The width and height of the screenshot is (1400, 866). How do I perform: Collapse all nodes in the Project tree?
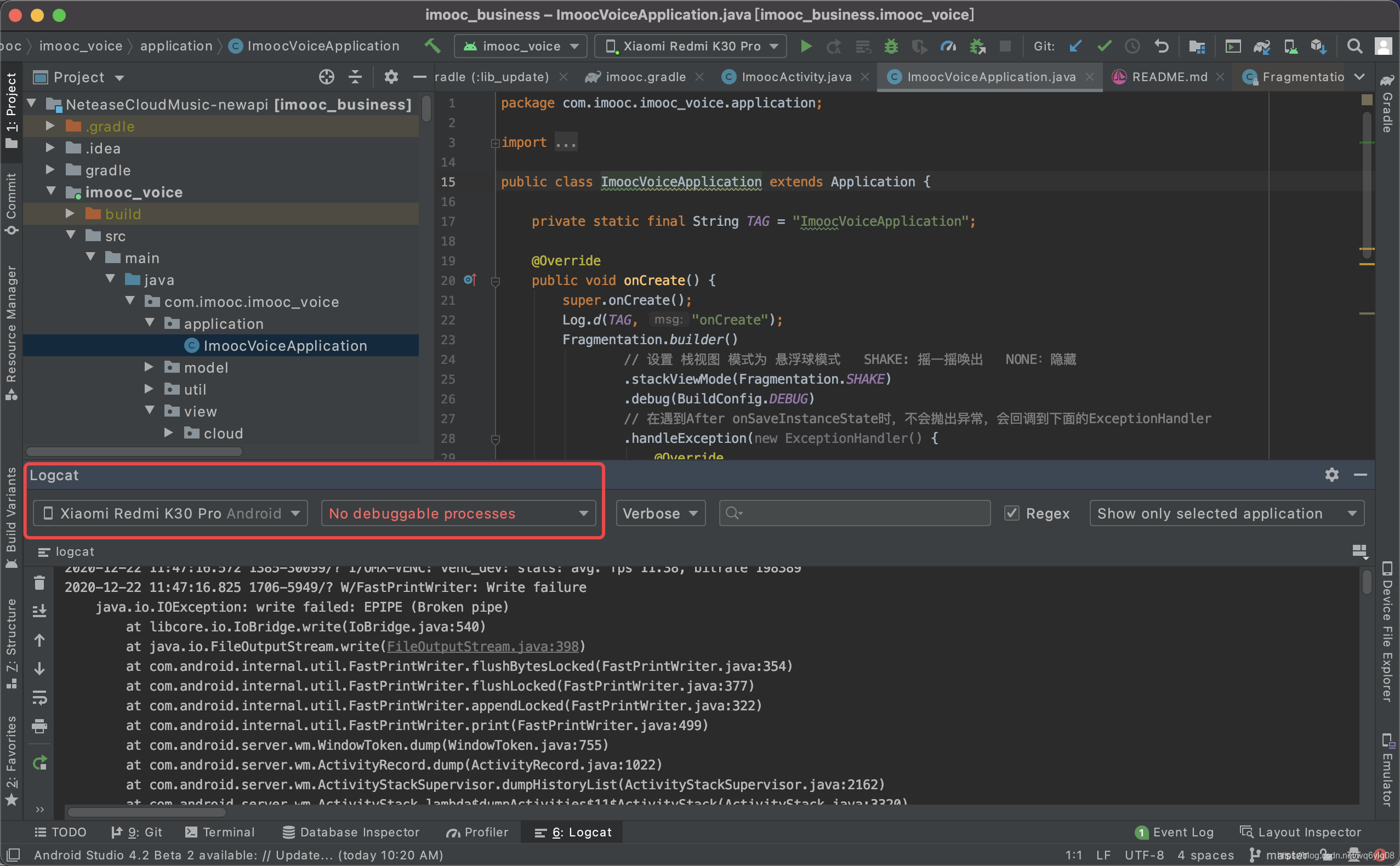(x=355, y=77)
